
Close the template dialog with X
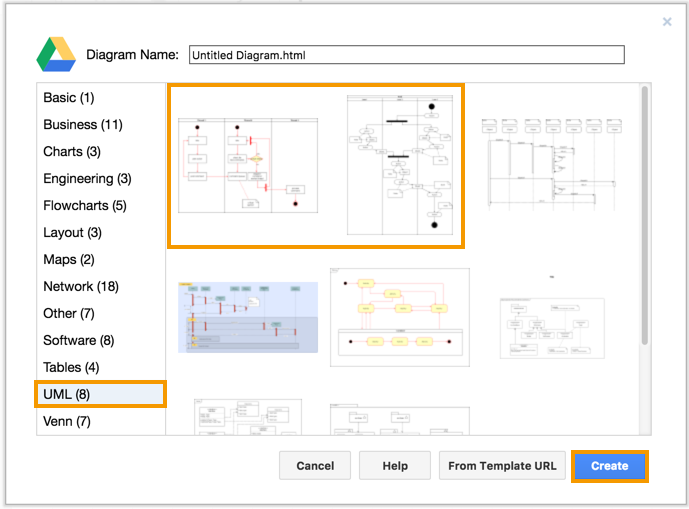pos(667,22)
